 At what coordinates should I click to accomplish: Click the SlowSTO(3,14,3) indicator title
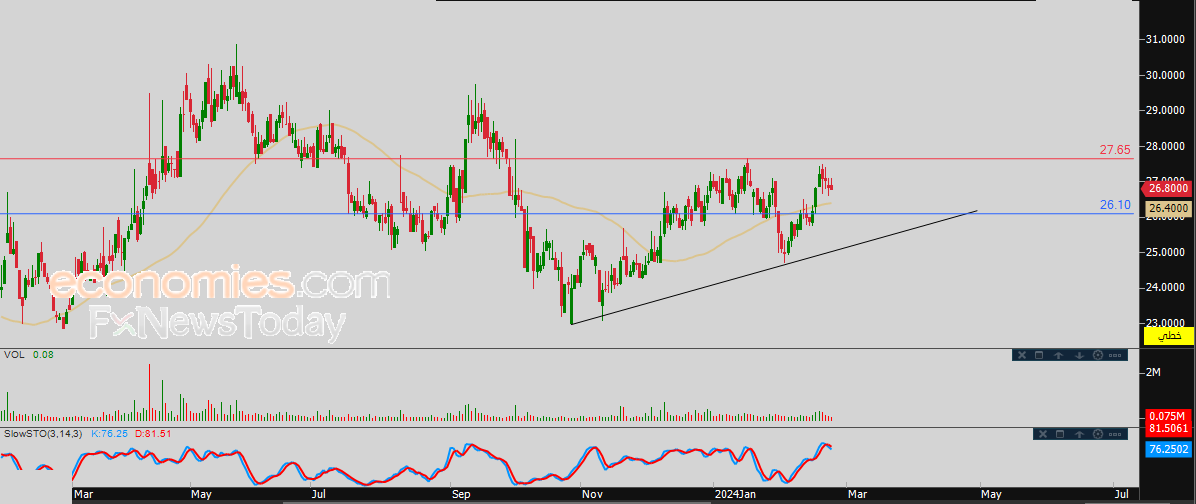click(44, 434)
